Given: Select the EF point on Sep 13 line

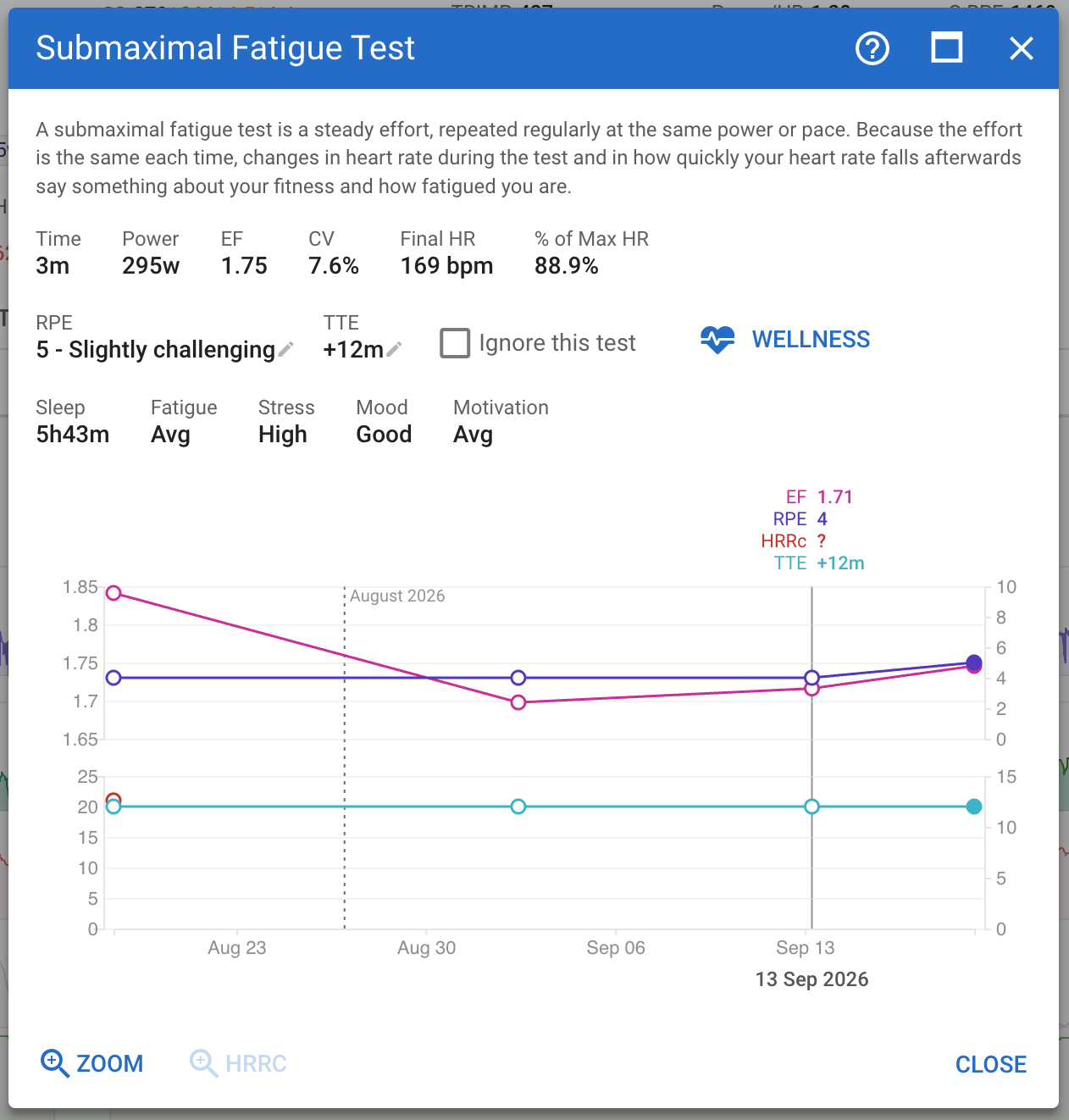Looking at the screenshot, I should (x=811, y=689).
